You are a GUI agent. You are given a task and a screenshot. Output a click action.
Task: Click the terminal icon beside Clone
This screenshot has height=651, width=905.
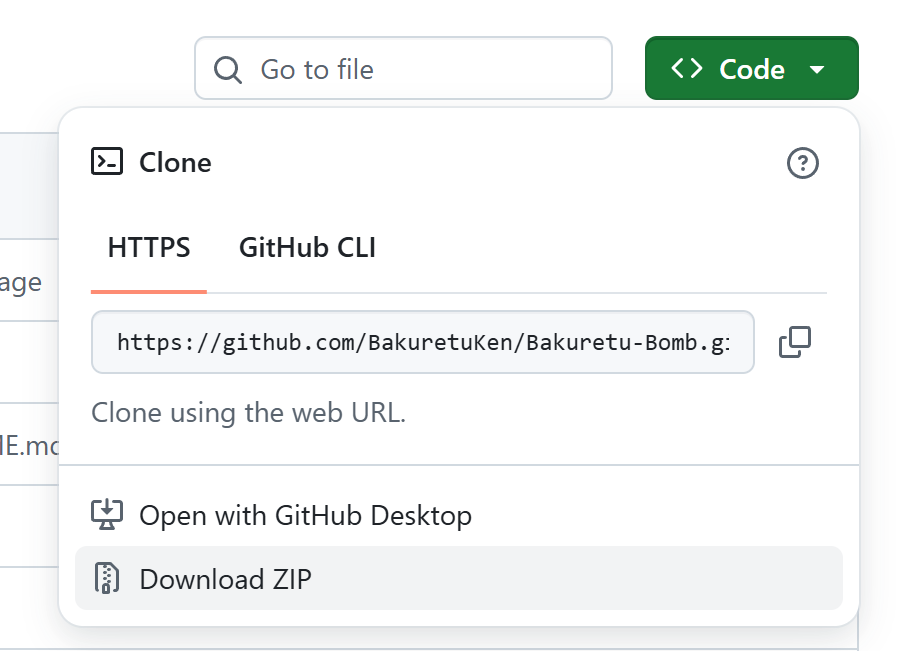[107, 161]
